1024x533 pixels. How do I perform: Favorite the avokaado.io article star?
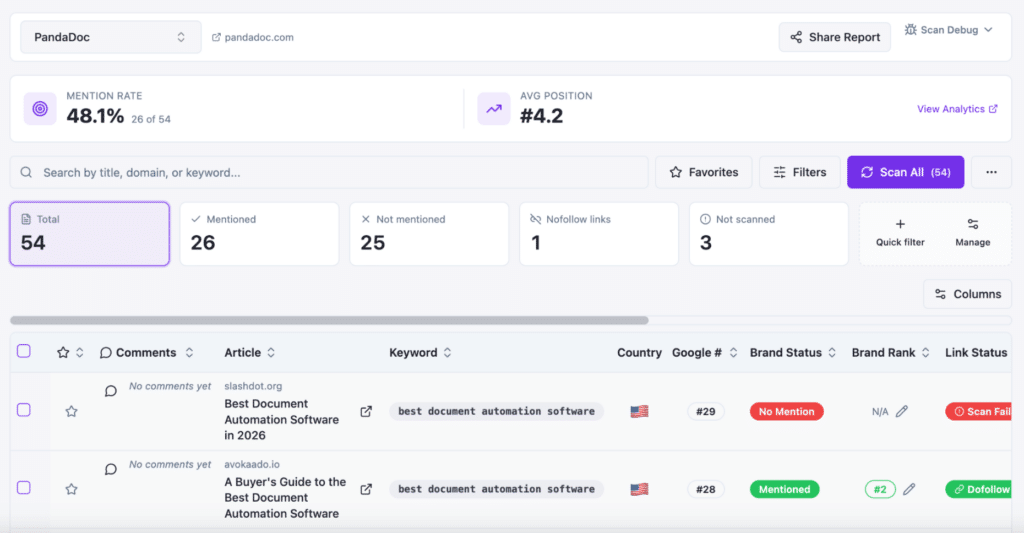point(71,489)
